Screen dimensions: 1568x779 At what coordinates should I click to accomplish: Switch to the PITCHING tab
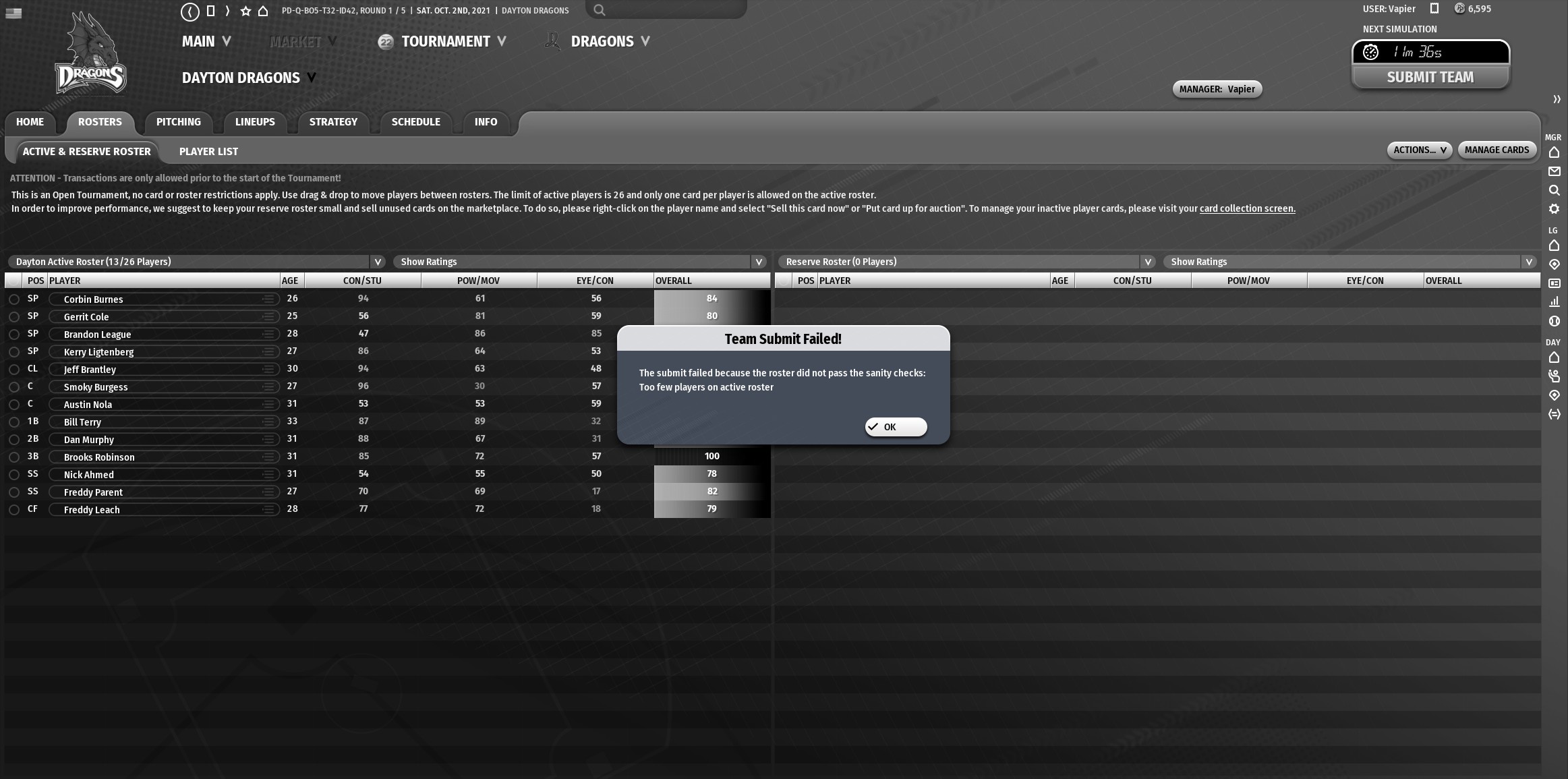[178, 122]
